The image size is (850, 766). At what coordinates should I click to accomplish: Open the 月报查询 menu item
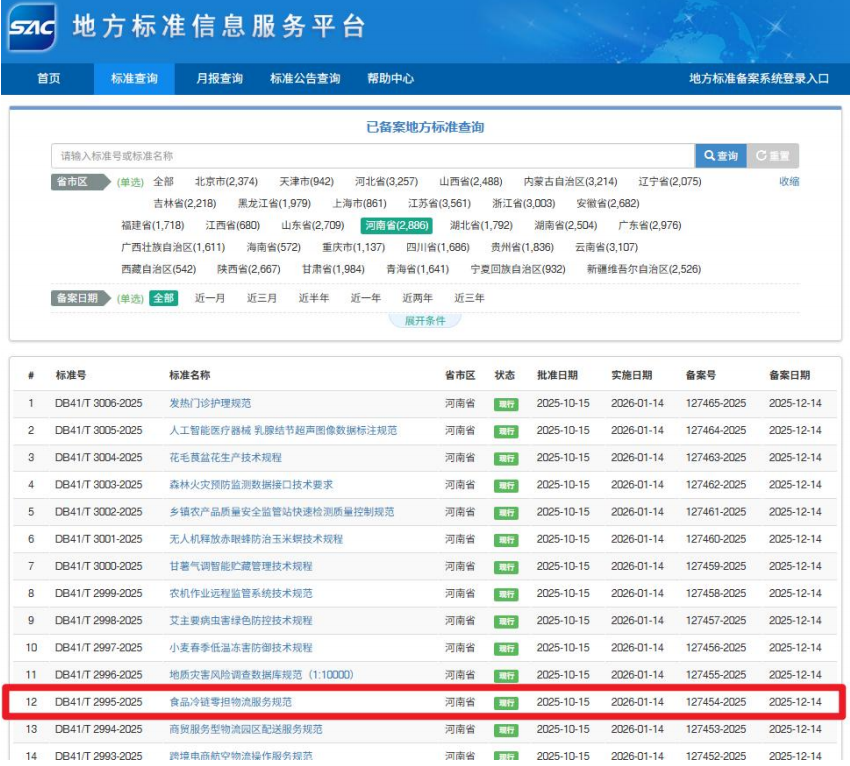(x=219, y=79)
